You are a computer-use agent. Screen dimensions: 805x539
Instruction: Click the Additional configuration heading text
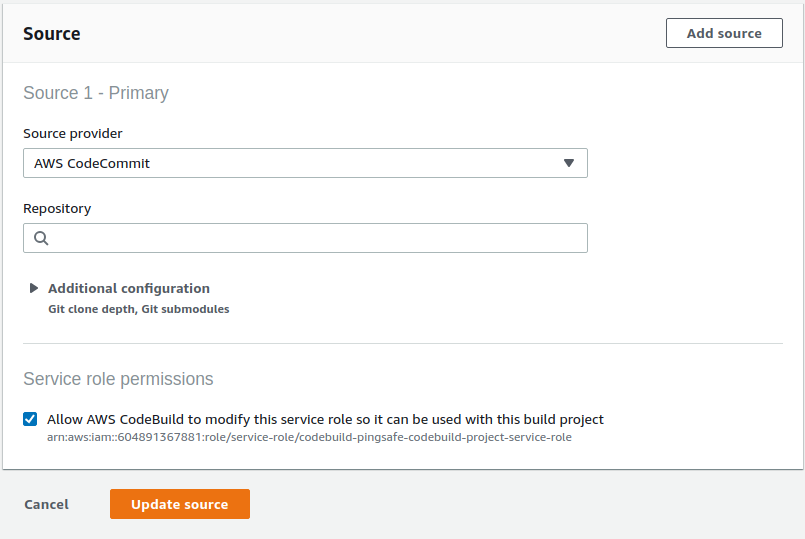pyautogui.click(x=129, y=288)
